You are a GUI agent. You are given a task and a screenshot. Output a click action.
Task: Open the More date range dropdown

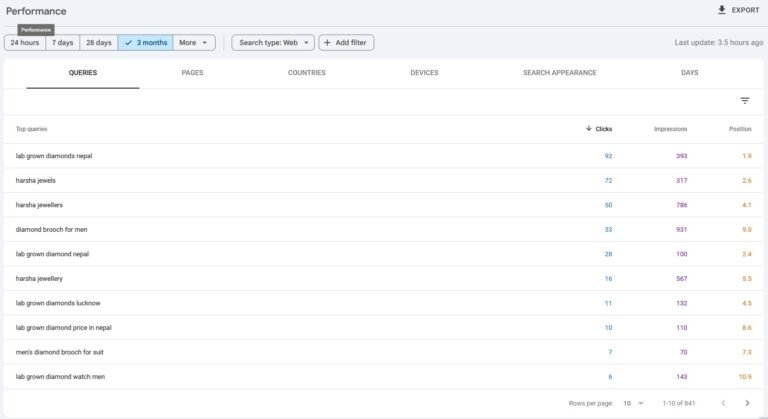coord(194,43)
